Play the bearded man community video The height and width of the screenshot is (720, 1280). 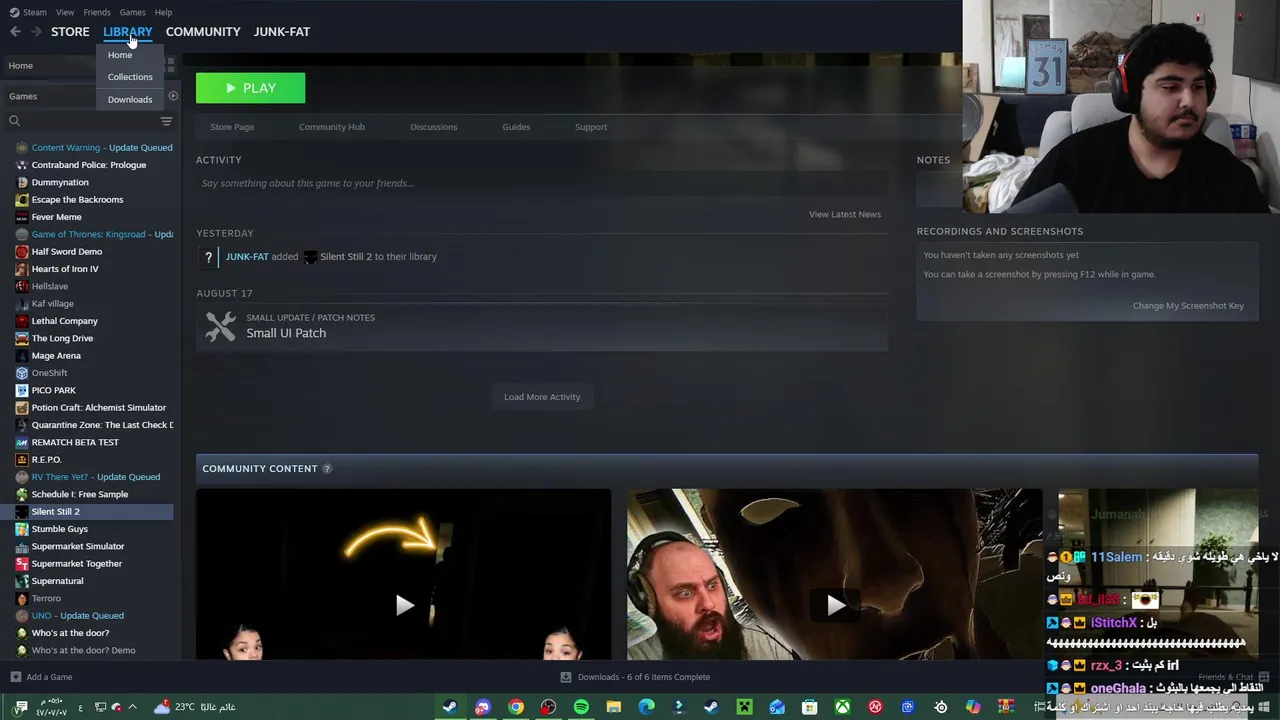click(x=835, y=605)
